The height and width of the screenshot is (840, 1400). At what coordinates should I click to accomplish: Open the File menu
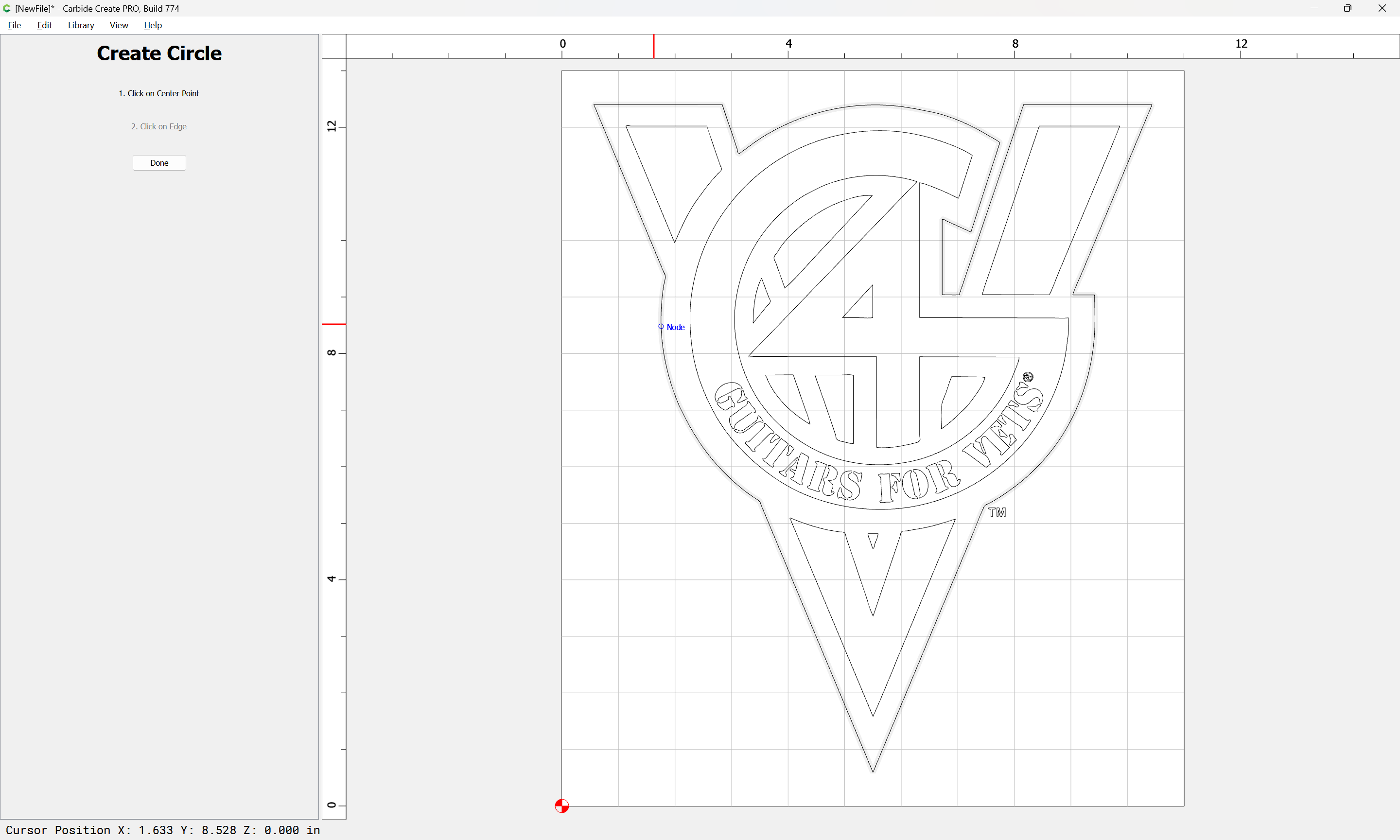coord(14,25)
